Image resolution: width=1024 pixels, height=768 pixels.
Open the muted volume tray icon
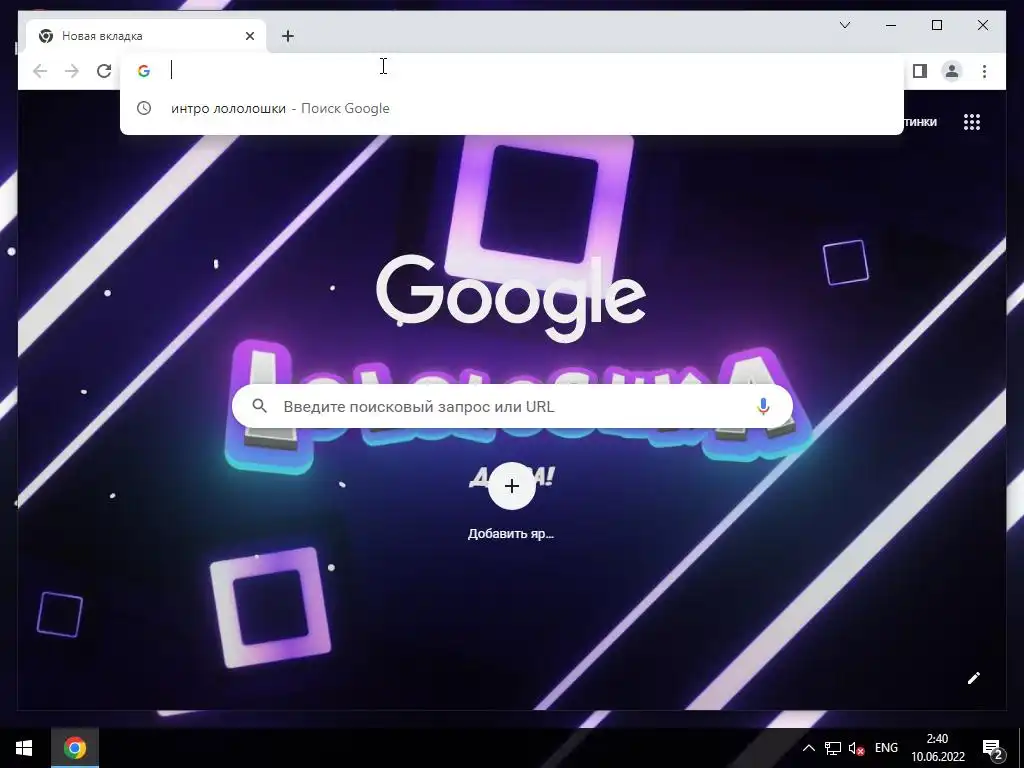[x=856, y=748]
